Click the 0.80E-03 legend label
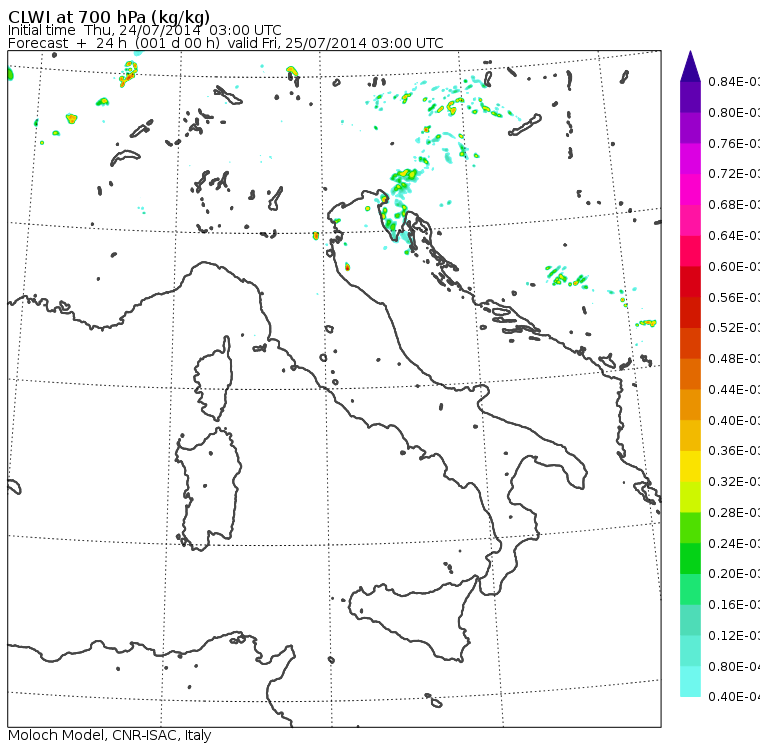 click(x=734, y=112)
